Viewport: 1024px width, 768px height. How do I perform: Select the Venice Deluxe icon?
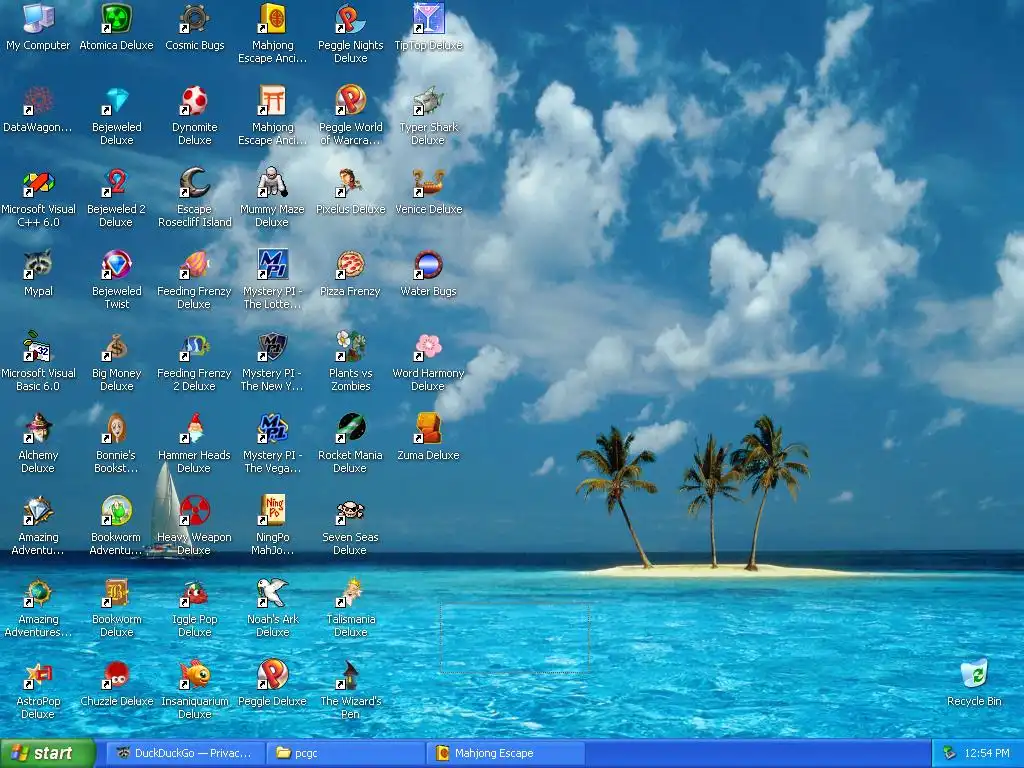(428, 183)
